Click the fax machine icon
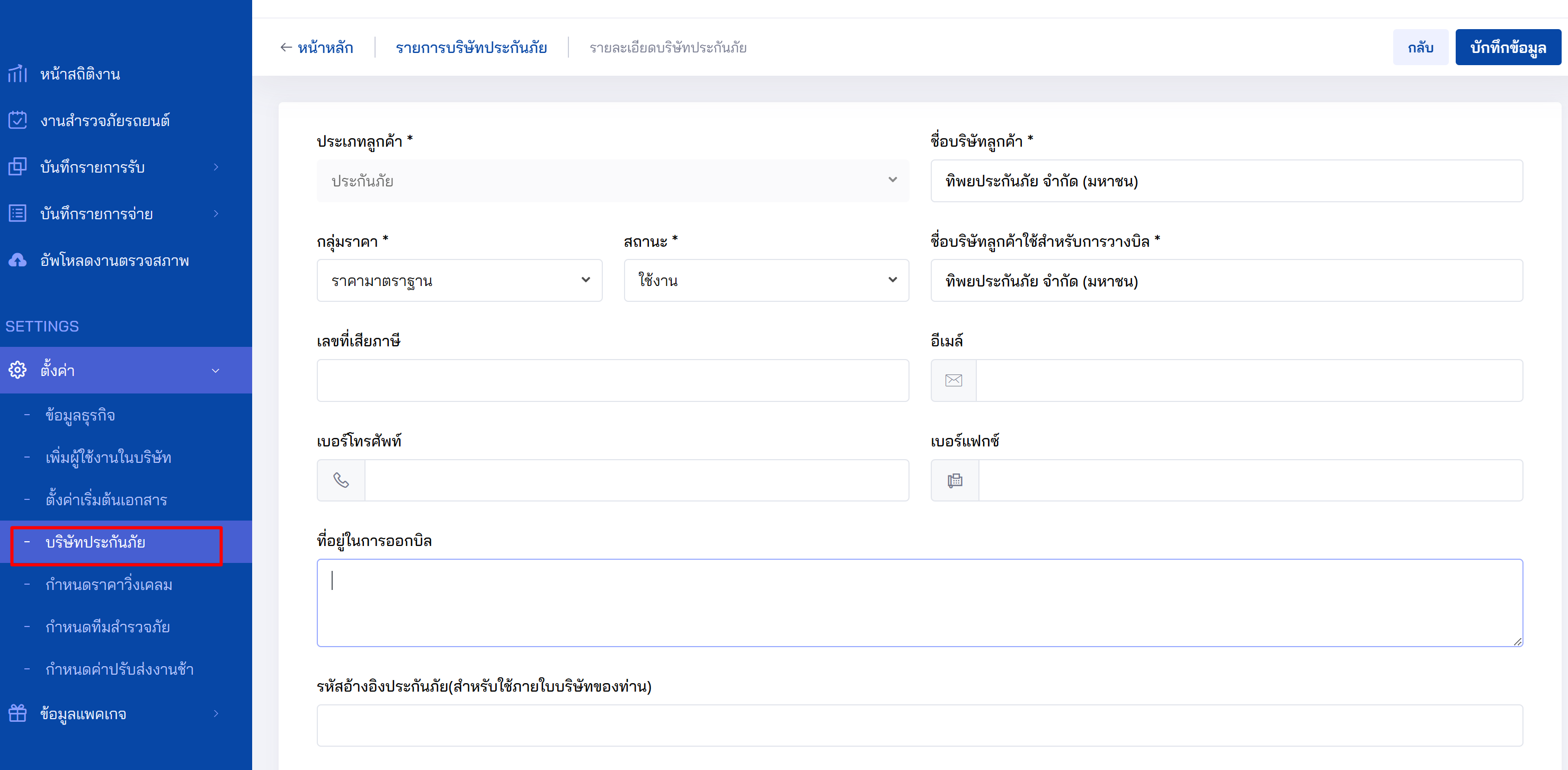The width and height of the screenshot is (1568, 770). [x=955, y=480]
